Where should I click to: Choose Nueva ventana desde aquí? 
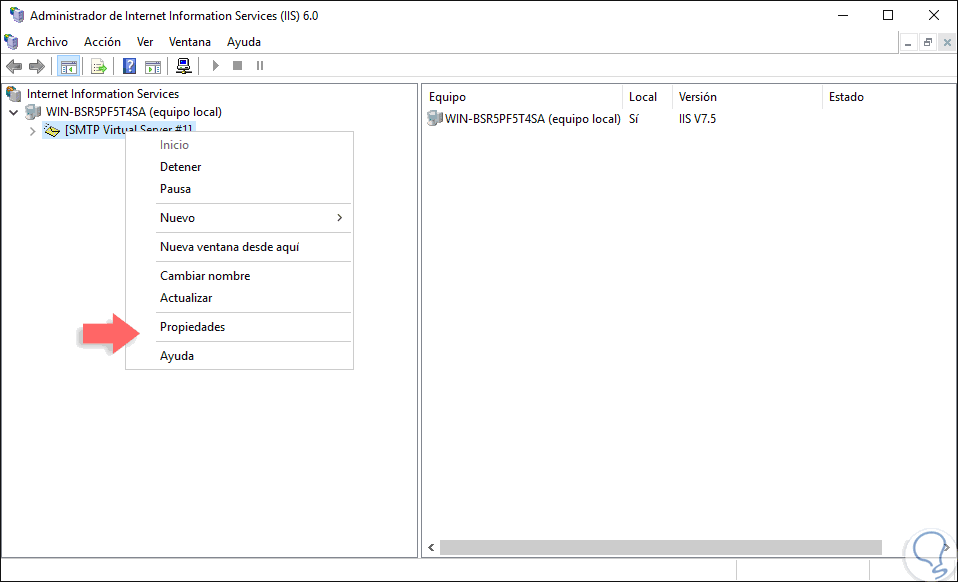[240, 247]
